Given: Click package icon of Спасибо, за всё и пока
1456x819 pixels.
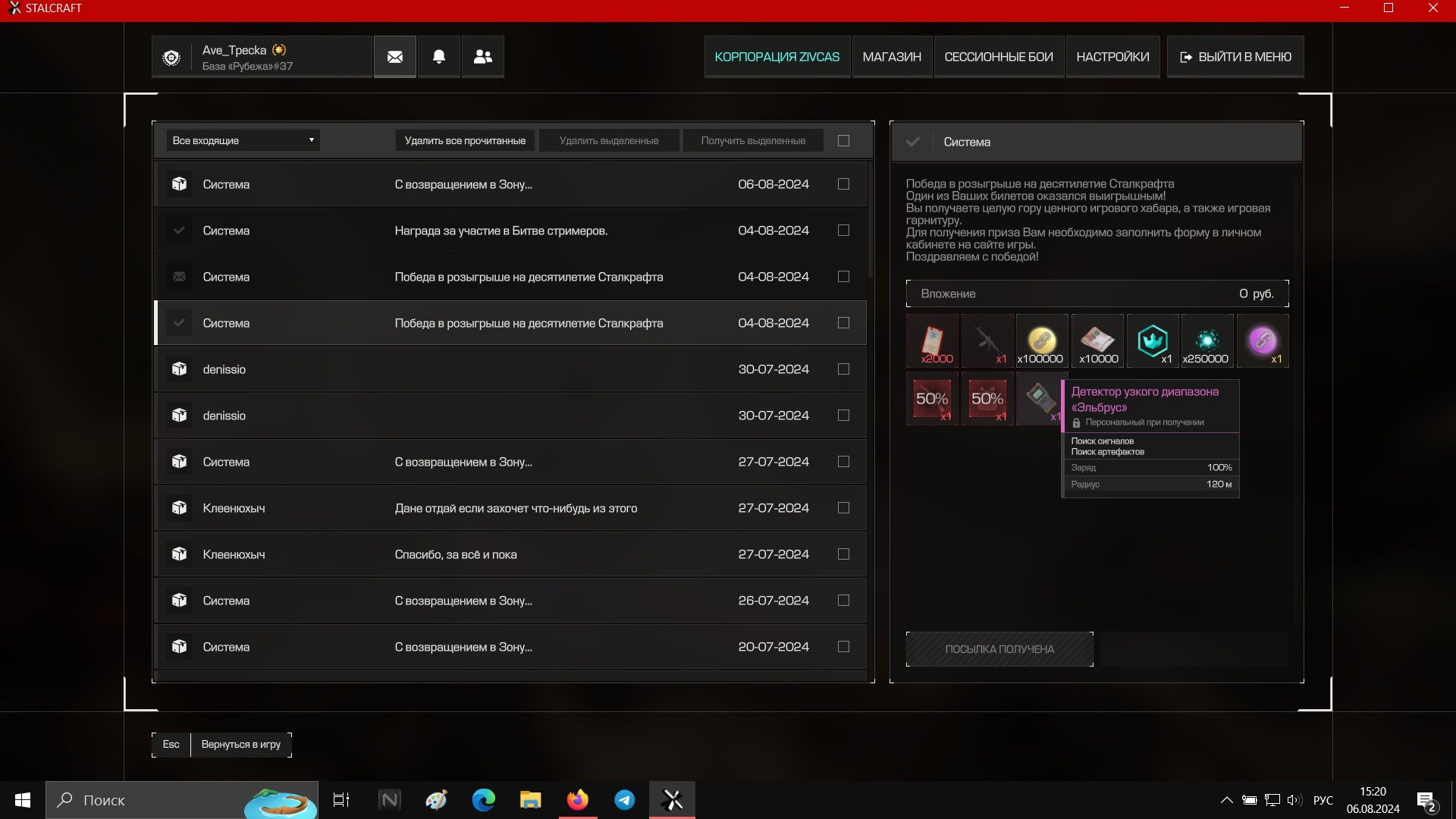Looking at the screenshot, I should tap(179, 554).
